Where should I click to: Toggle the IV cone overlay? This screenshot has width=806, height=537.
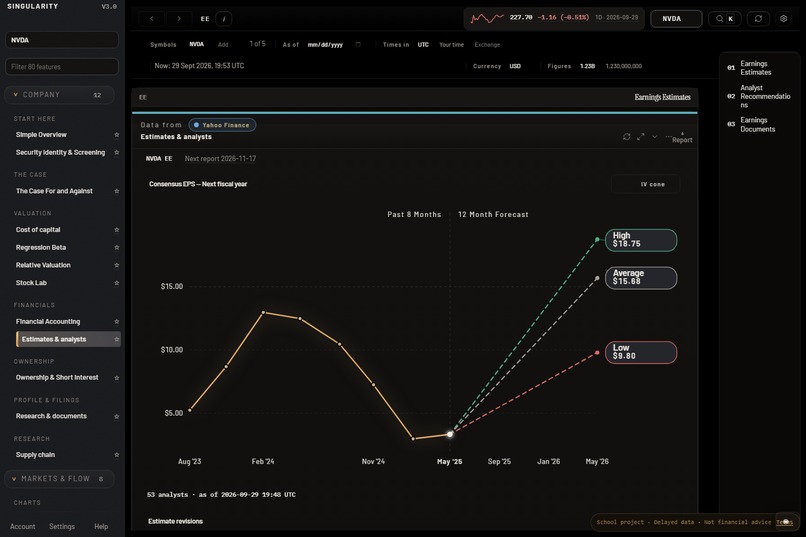(646, 184)
